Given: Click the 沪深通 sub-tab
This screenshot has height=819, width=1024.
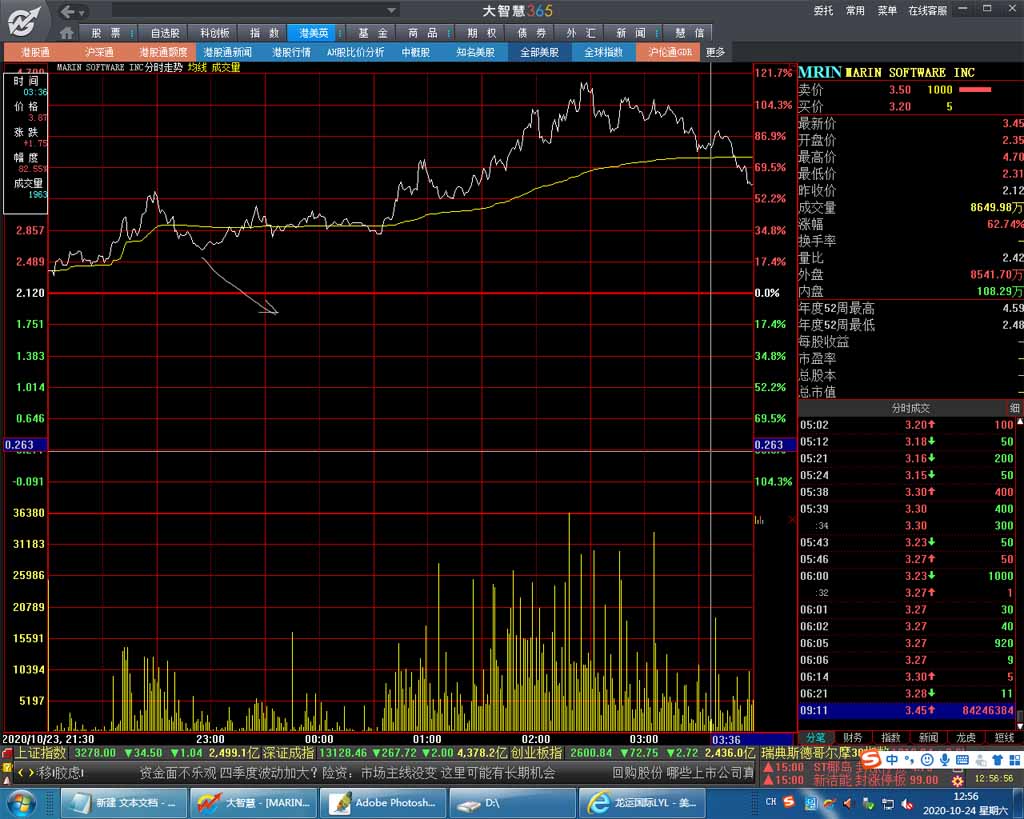Looking at the screenshot, I should [99, 52].
